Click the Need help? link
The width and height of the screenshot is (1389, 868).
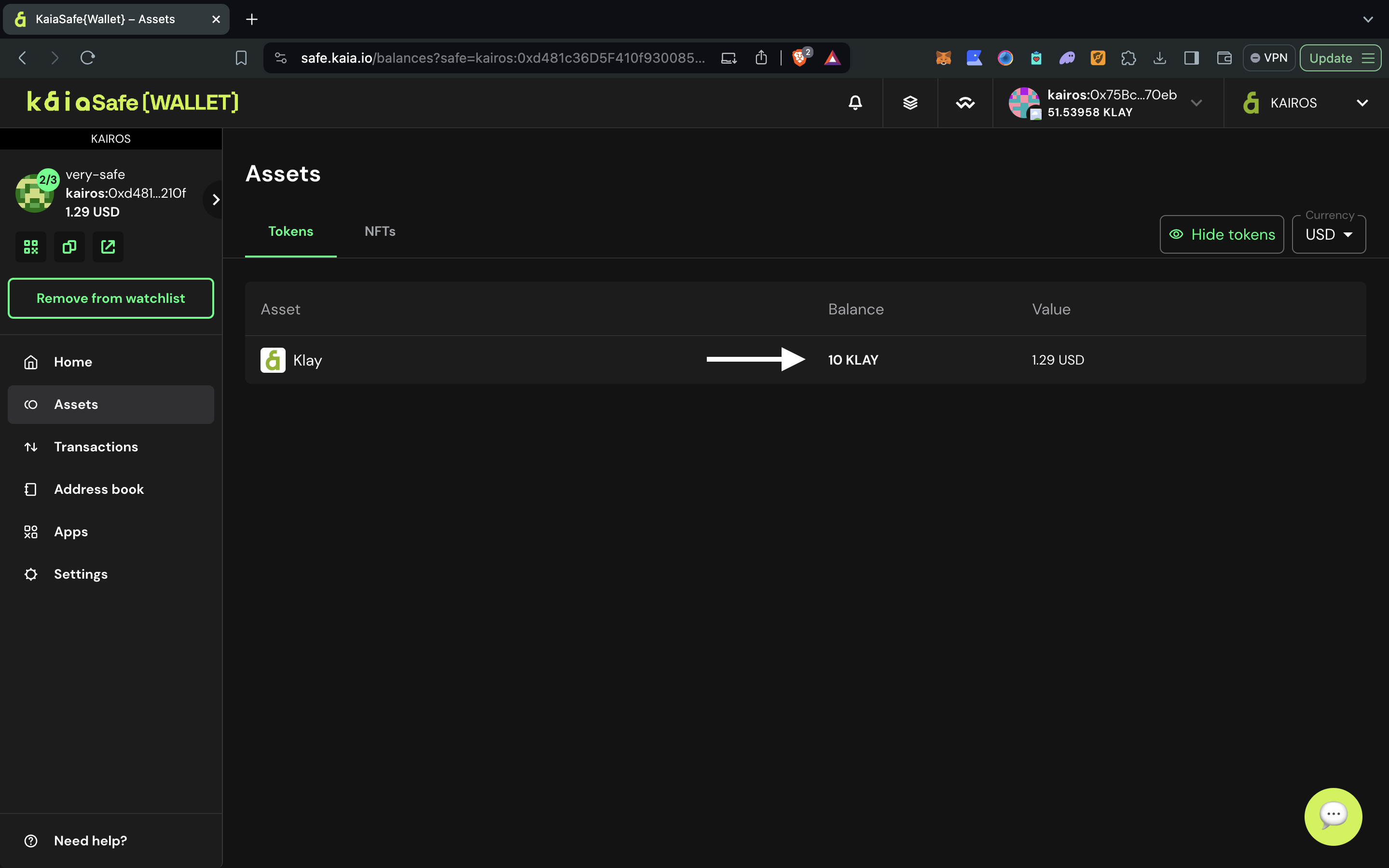pyautogui.click(x=90, y=841)
